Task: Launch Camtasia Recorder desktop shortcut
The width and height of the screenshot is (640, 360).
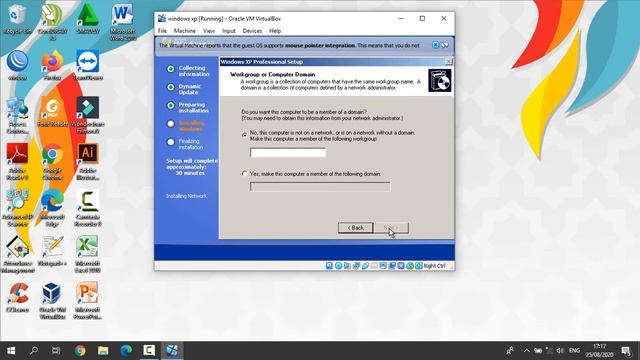Action: 87,208
